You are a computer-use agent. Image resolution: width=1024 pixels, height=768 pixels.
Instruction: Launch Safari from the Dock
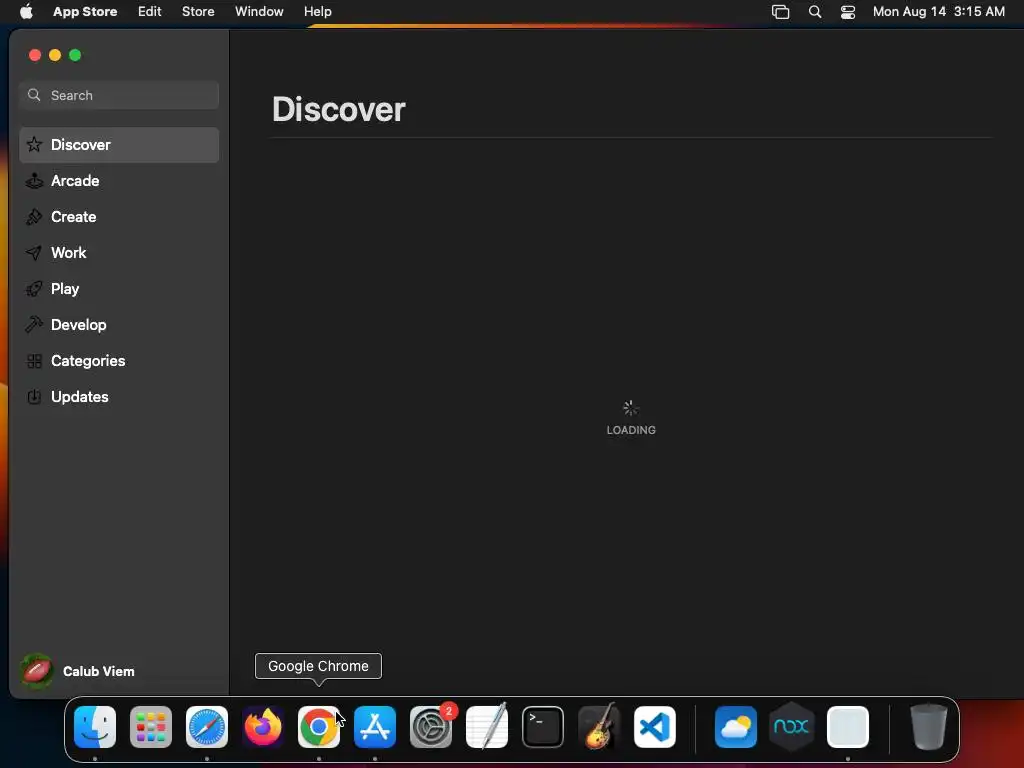point(207,727)
